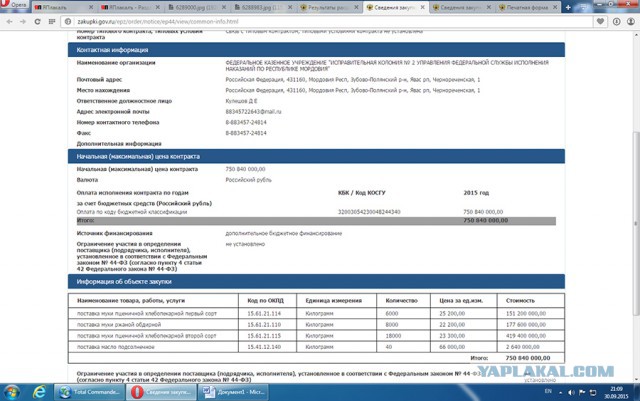The image size is (640, 401).
Task: Switch to the ЯПлакалъ - Разд tab
Action: pos(131,7)
